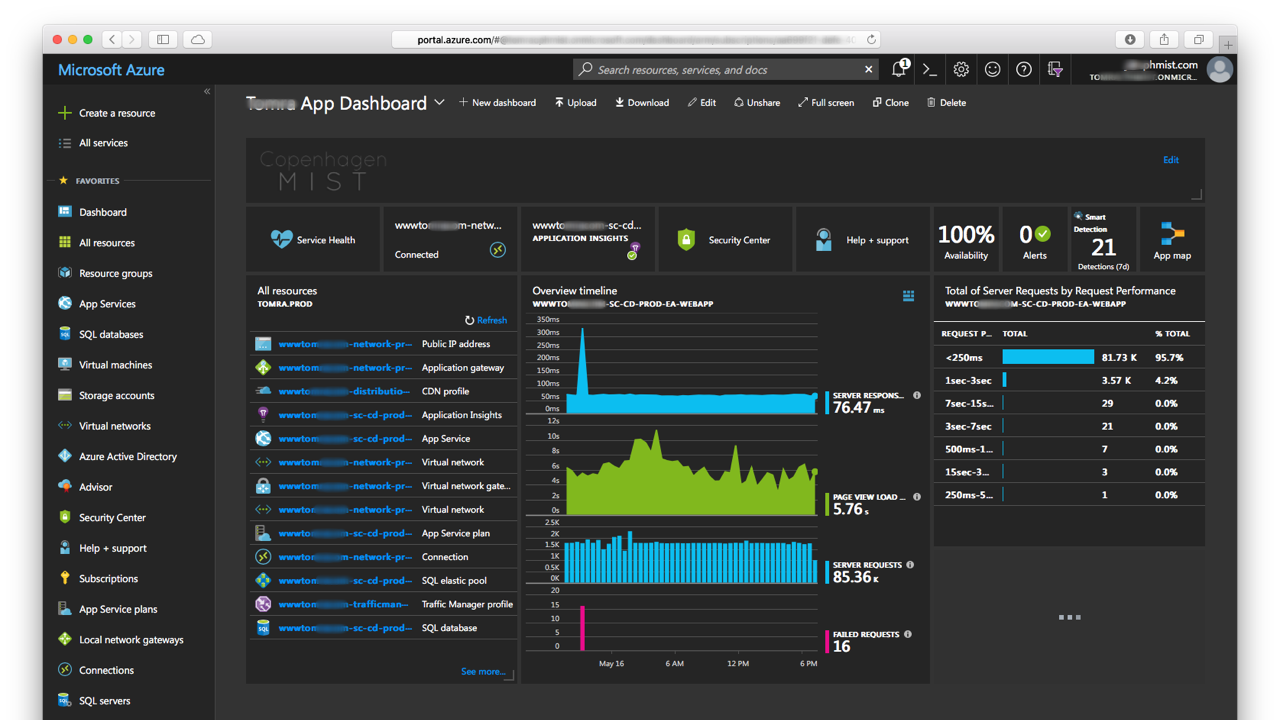This screenshot has height=720, width=1280.
Task: Open the Application gateway resource row
Action: click(384, 367)
